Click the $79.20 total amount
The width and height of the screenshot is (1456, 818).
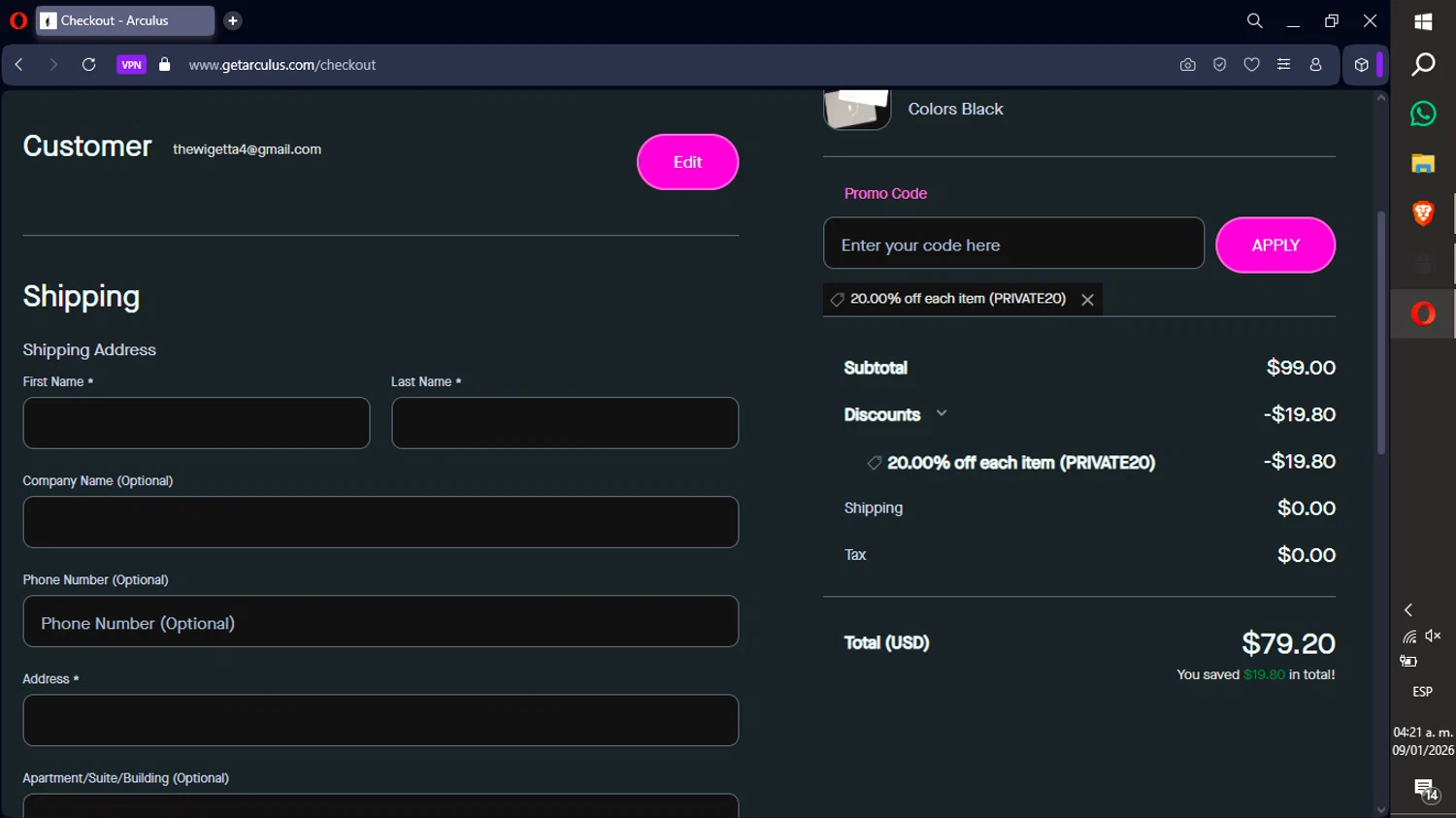pos(1288,643)
